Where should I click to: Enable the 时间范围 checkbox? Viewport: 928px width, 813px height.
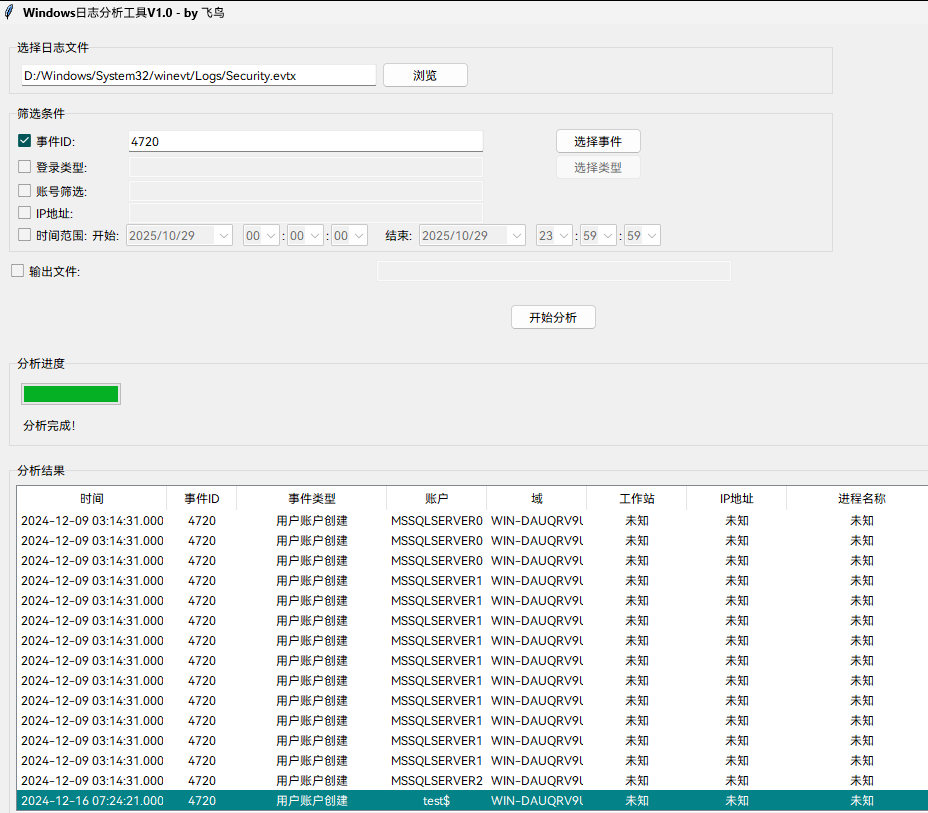click(24, 235)
